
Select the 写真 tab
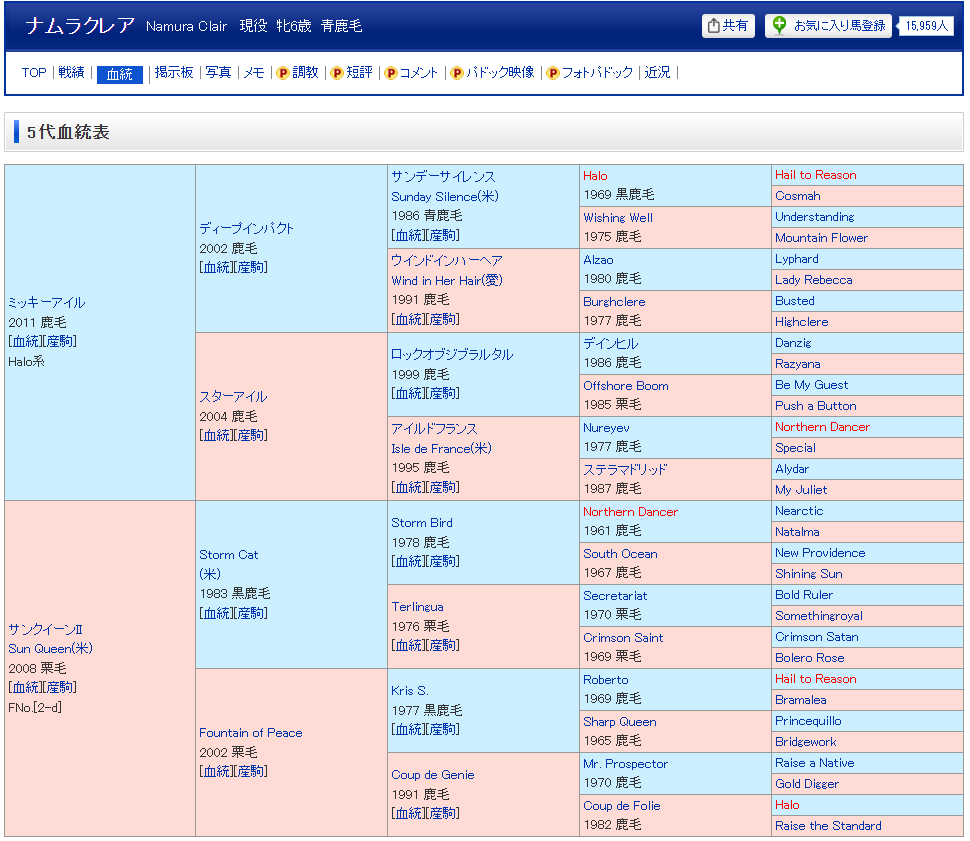coord(218,73)
